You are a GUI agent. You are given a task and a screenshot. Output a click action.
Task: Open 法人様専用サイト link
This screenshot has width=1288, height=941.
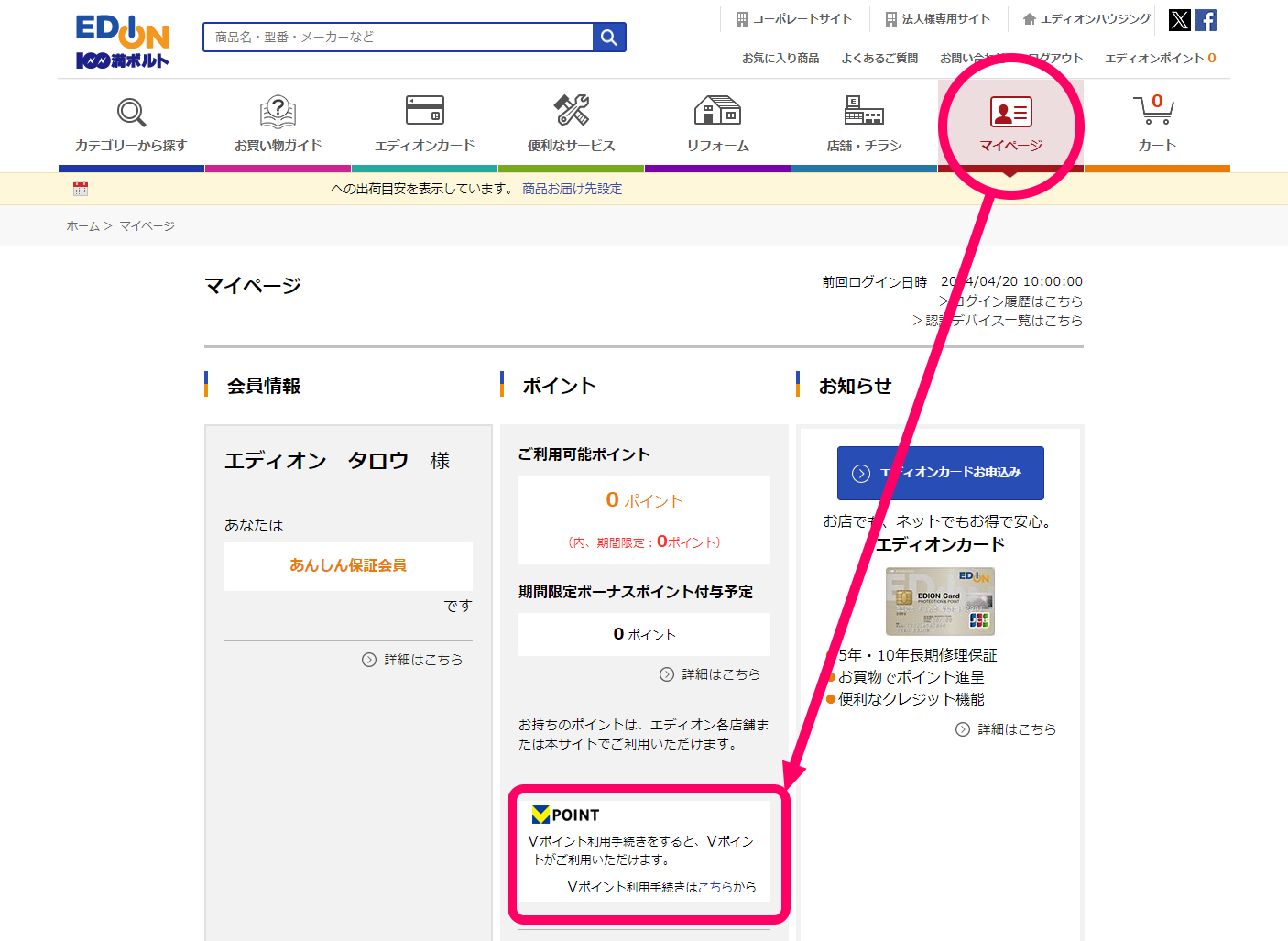pyautogui.click(x=937, y=18)
